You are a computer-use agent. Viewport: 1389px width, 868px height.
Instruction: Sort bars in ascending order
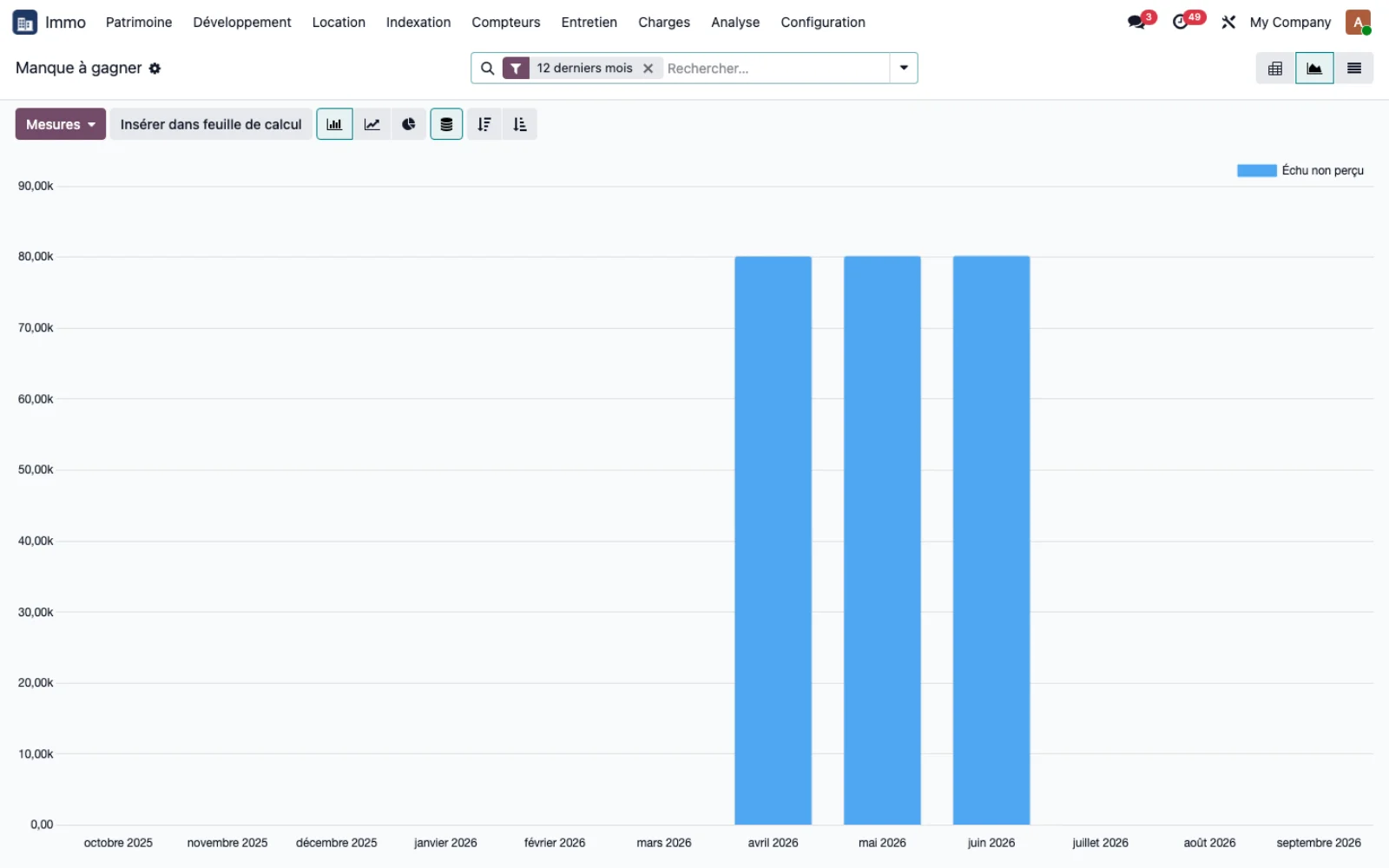pos(520,124)
